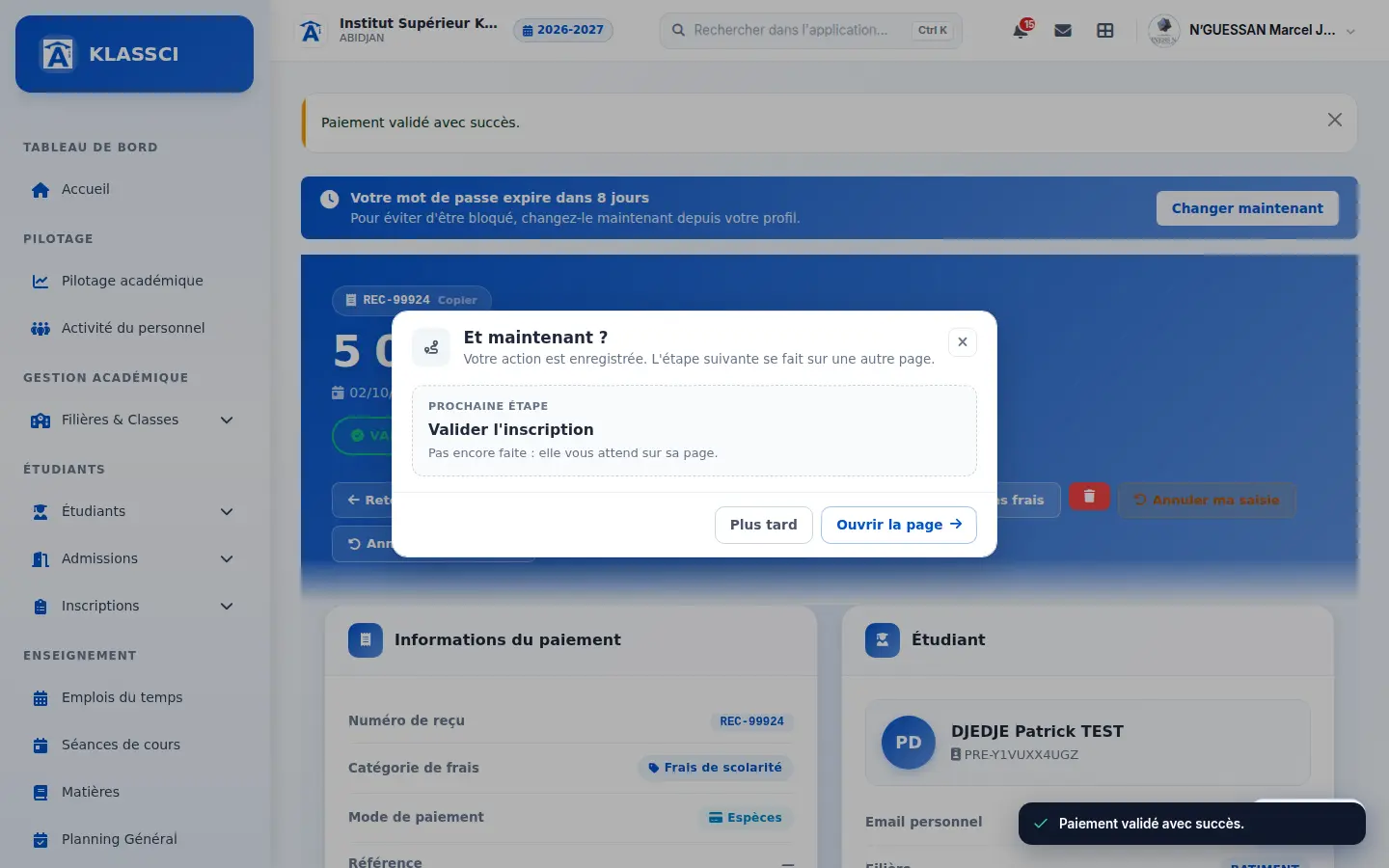Viewport: 1389px width, 868px height.
Task: Open Matières menu item
Action: pyautogui.click(x=134, y=793)
